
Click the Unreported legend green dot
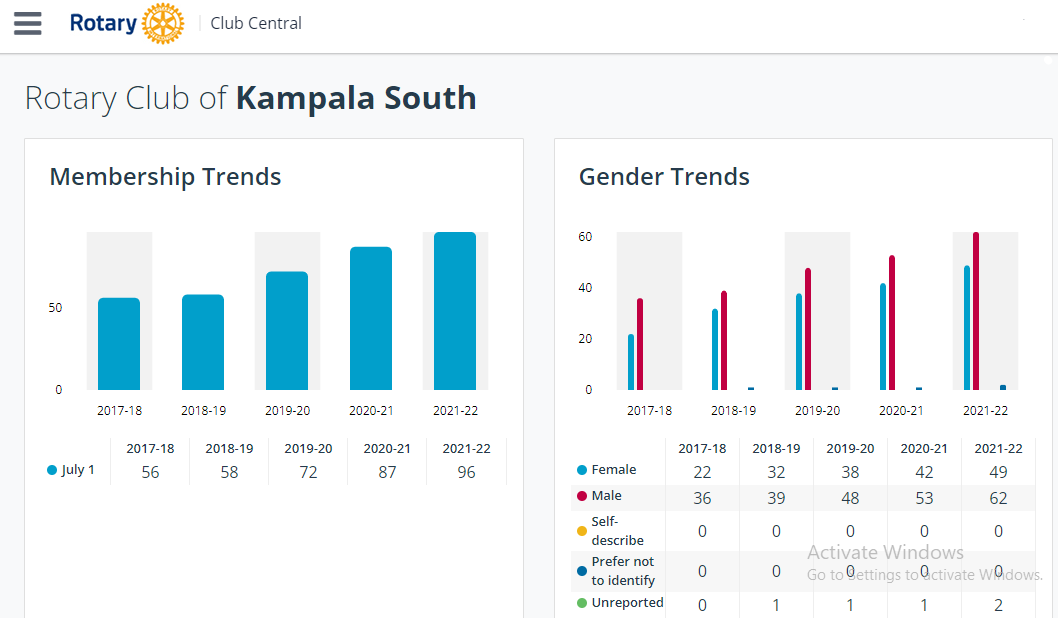[582, 602]
